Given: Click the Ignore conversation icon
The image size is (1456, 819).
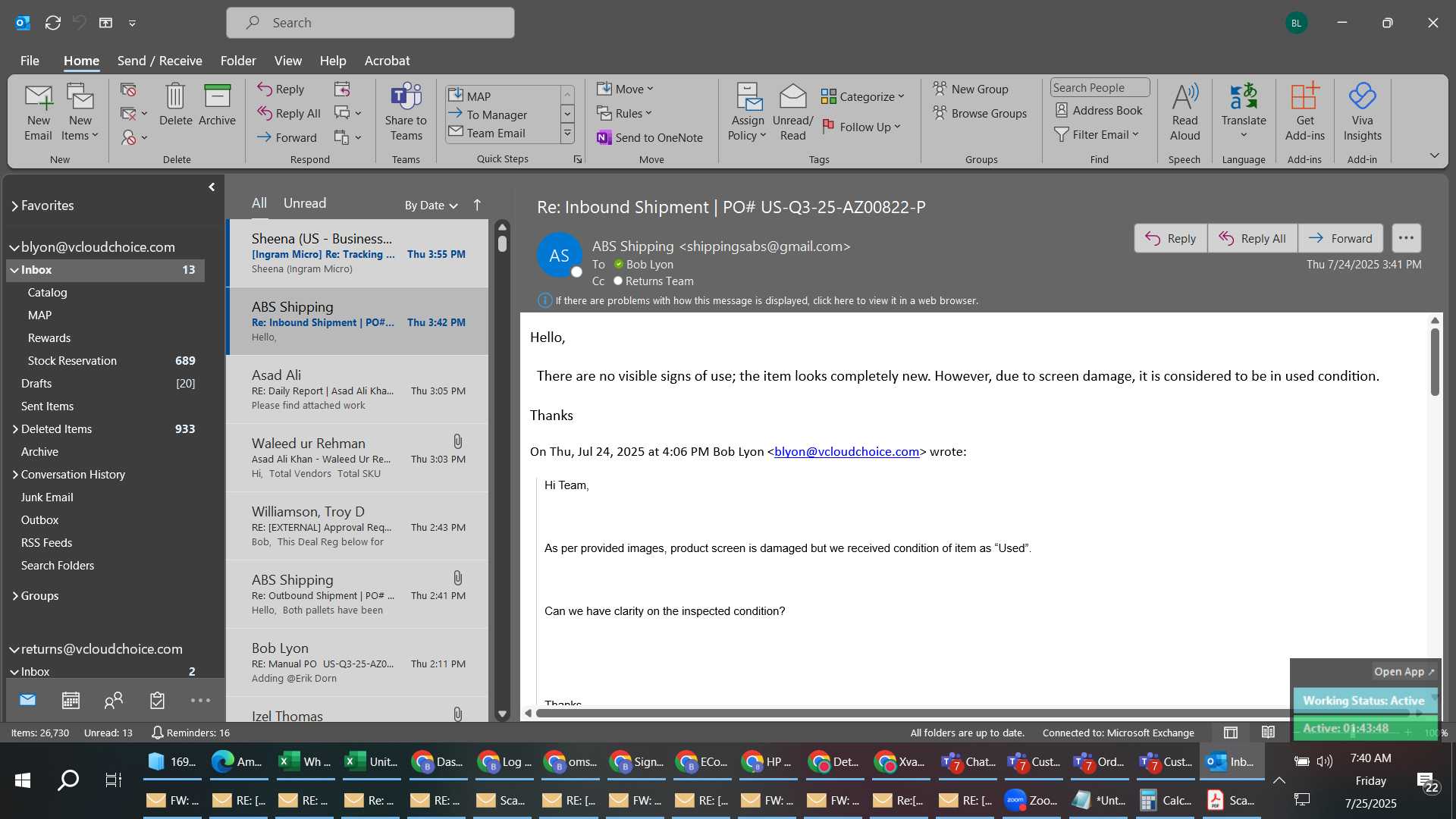Looking at the screenshot, I should (x=128, y=89).
